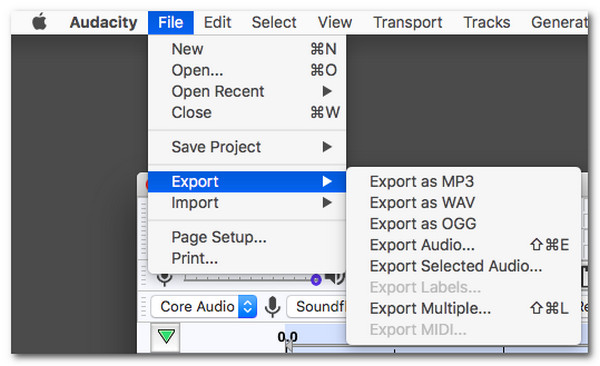Viewport: 600px width, 366px height.
Task: Click Export Multiple...
Action: (464, 308)
